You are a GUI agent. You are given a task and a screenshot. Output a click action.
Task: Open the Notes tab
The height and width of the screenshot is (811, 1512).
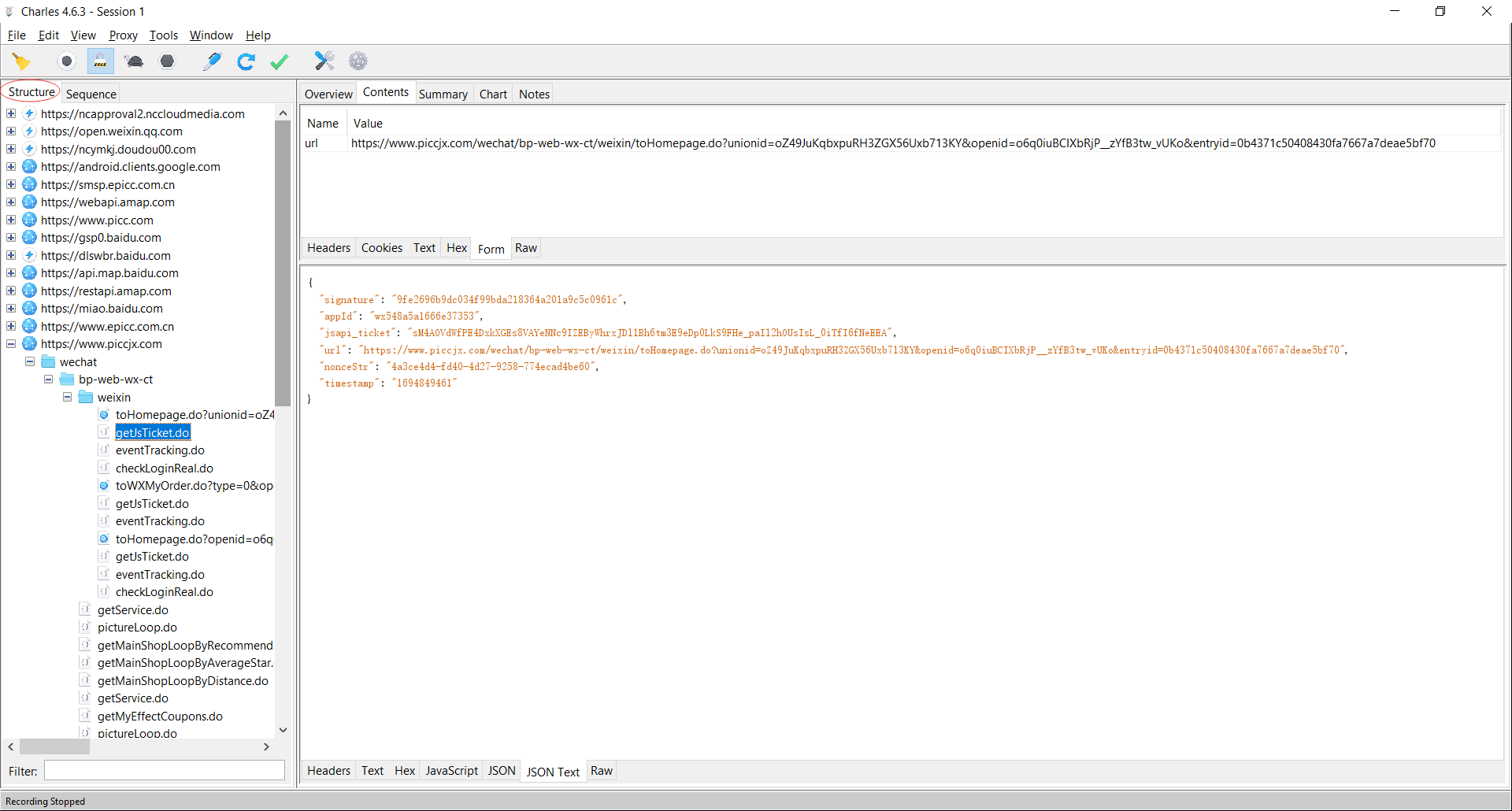(x=534, y=94)
